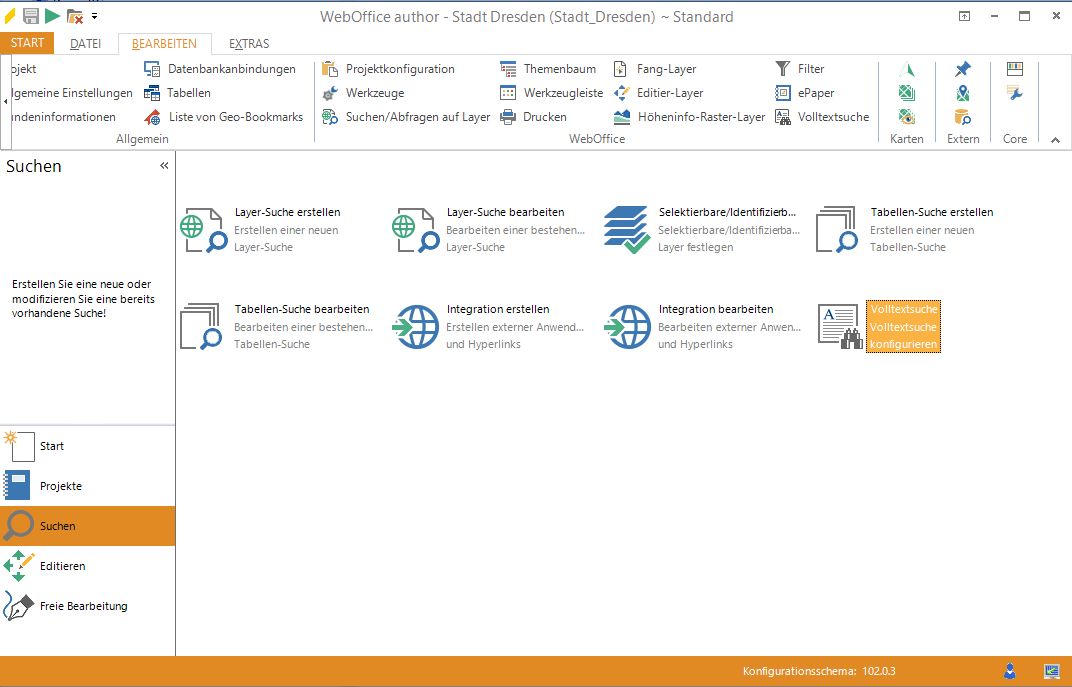Image resolution: width=1072 pixels, height=687 pixels.
Task: Collapse the Suchen side panel
Action: [x=164, y=166]
